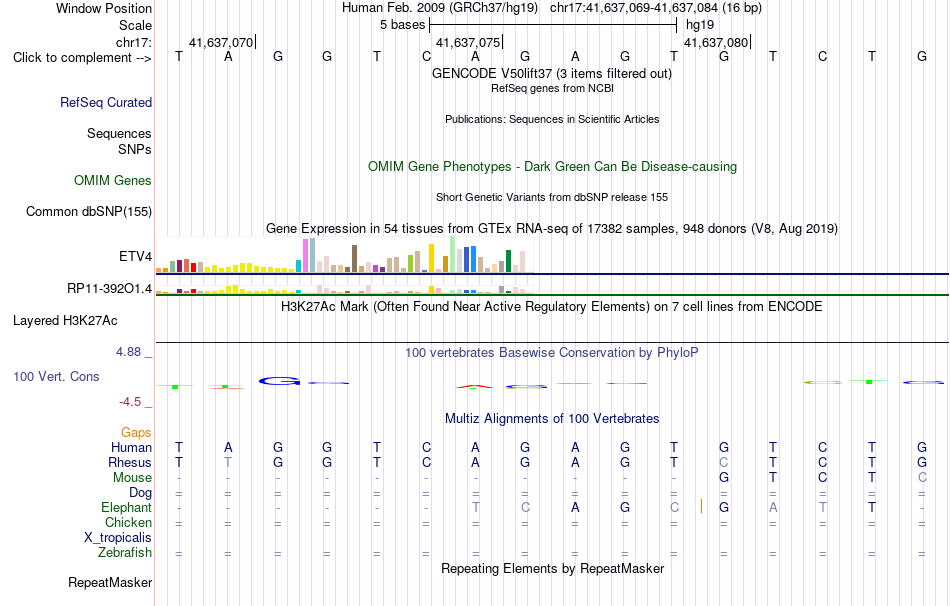The width and height of the screenshot is (950, 606).
Task: Select the Mouse alignment row label
Action: (x=133, y=478)
